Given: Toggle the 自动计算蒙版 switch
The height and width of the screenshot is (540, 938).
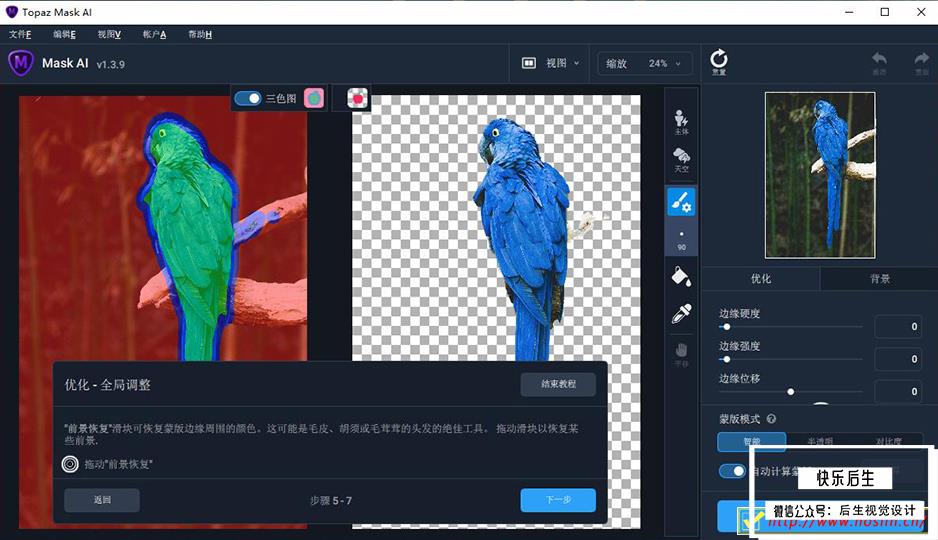Looking at the screenshot, I should (732, 471).
